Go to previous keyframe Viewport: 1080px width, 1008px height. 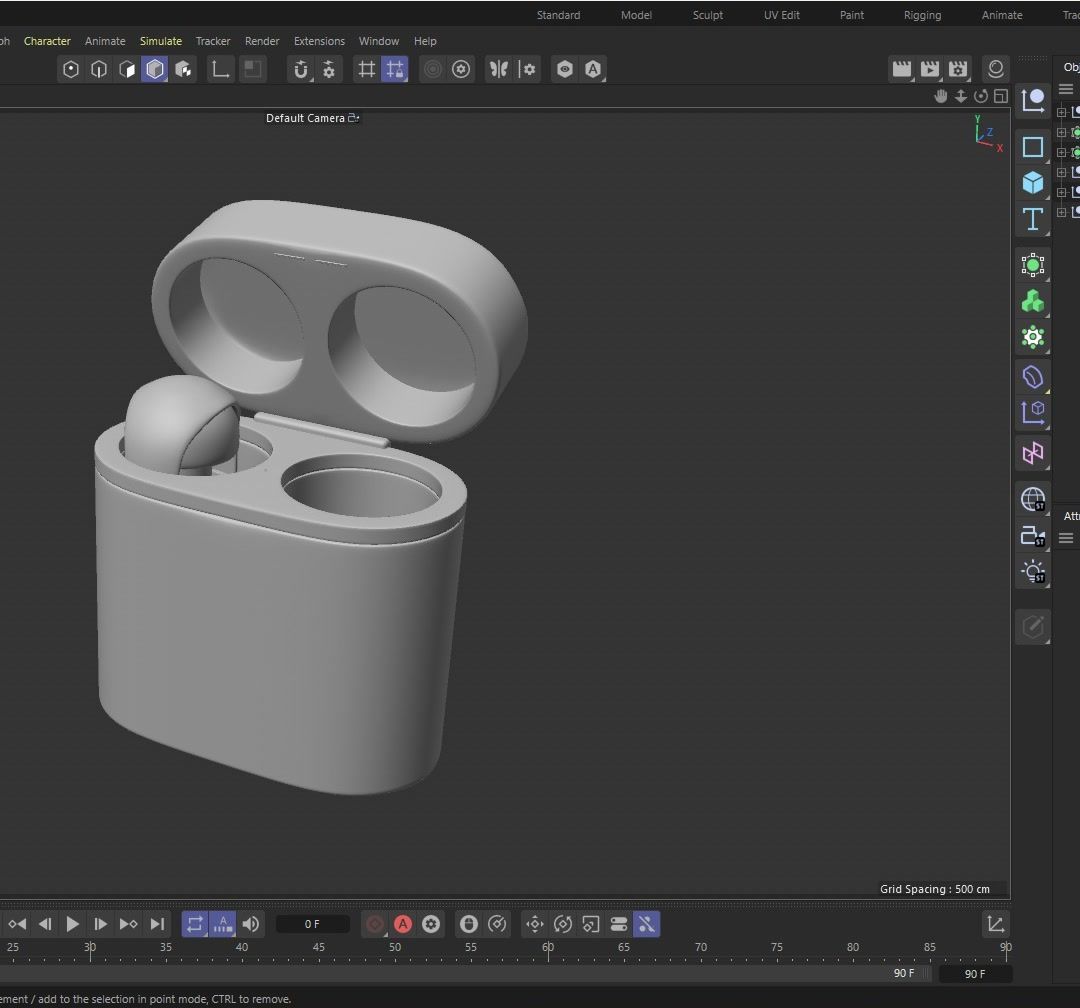point(17,924)
